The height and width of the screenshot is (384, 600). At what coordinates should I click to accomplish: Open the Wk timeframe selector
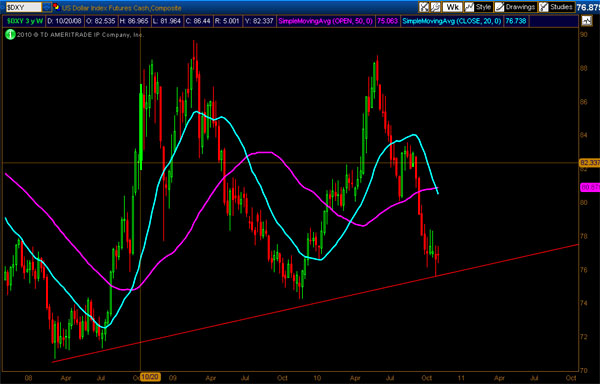click(453, 7)
